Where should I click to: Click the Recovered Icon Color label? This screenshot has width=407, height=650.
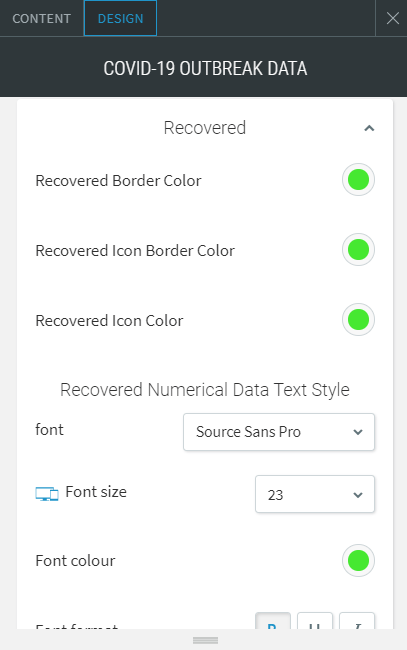[x=109, y=320]
